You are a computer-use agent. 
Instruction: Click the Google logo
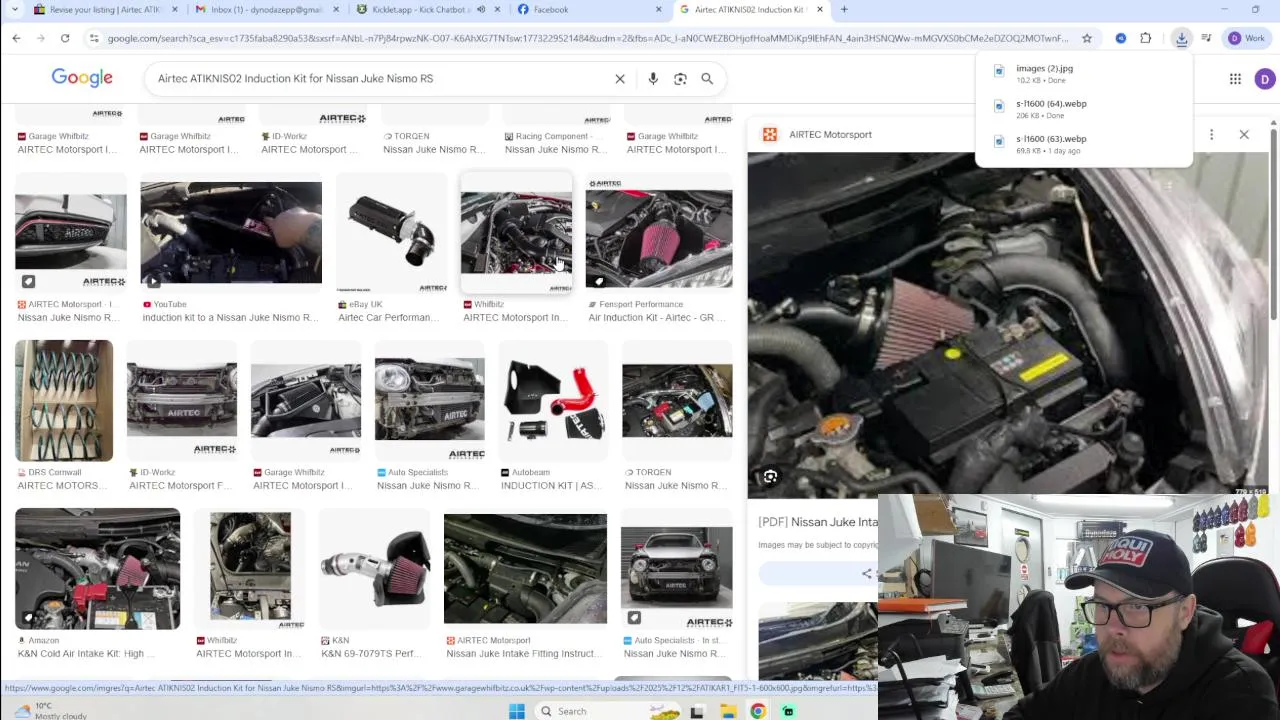(82, 78)
